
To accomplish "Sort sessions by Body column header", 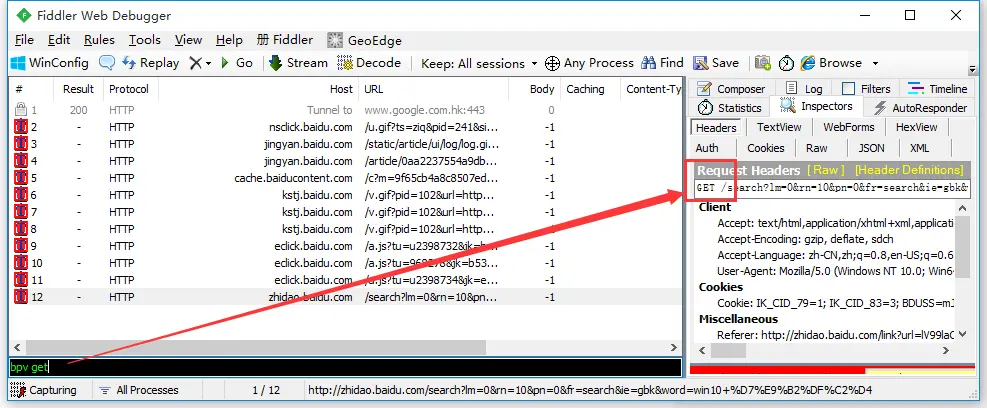I will click(534, 89).
